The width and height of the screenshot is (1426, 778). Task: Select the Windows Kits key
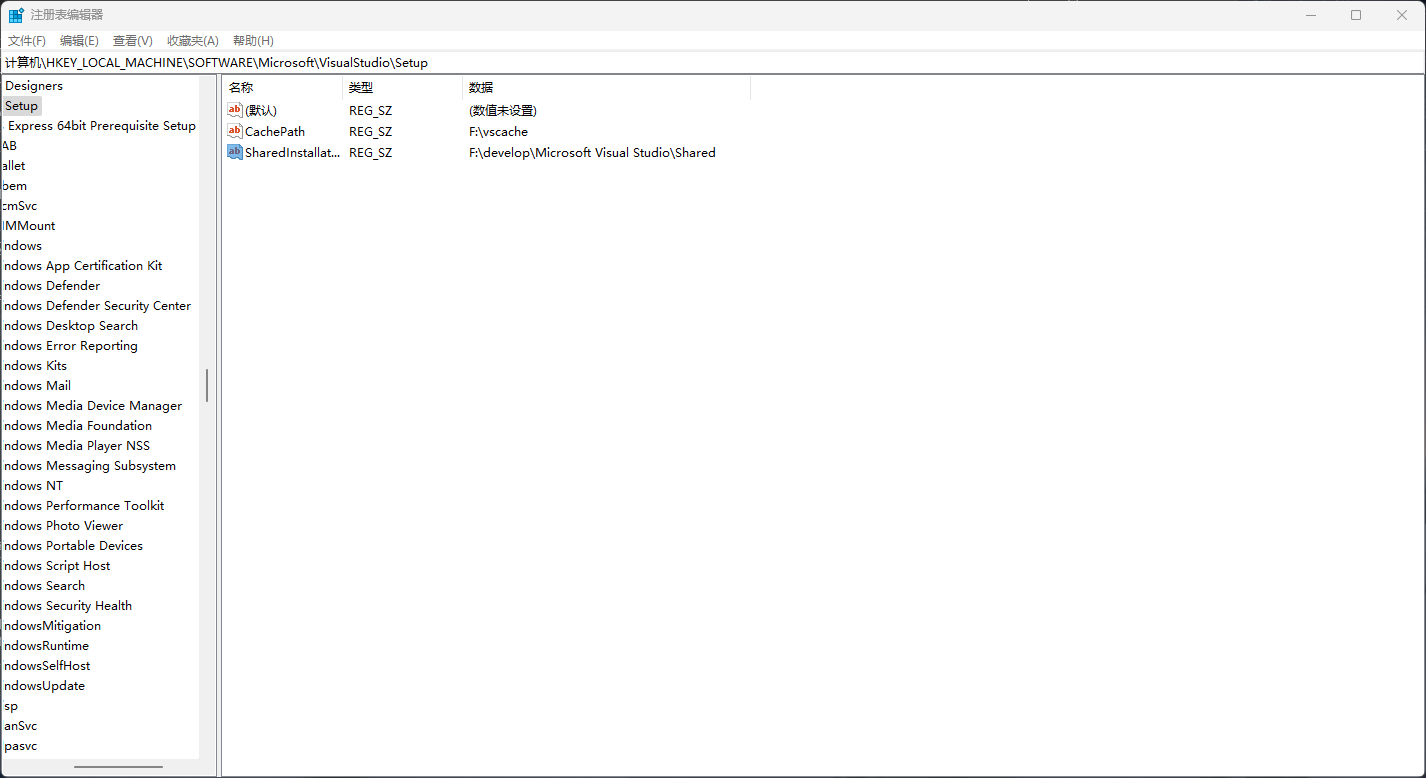tap(35, 366)
